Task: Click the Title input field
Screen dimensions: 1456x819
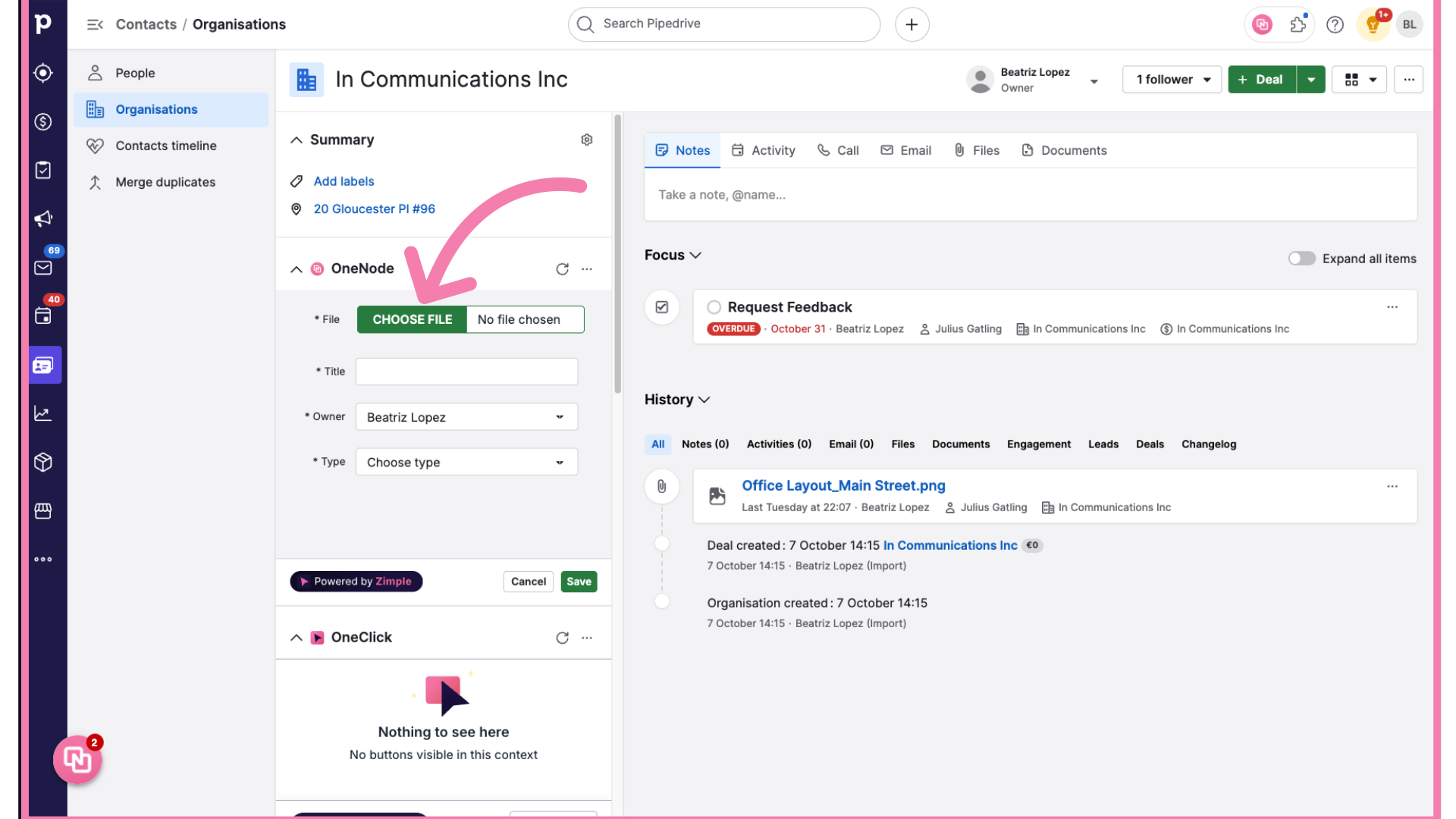Action: [x=466, y=371]
